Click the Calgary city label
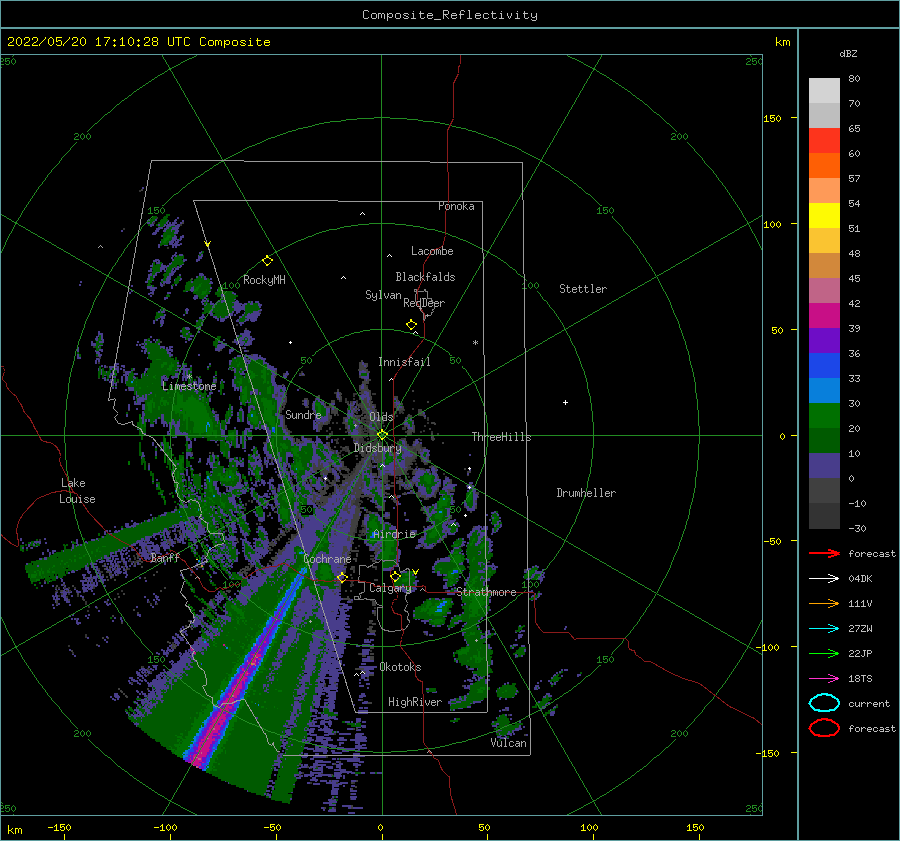 coord(390,588)
